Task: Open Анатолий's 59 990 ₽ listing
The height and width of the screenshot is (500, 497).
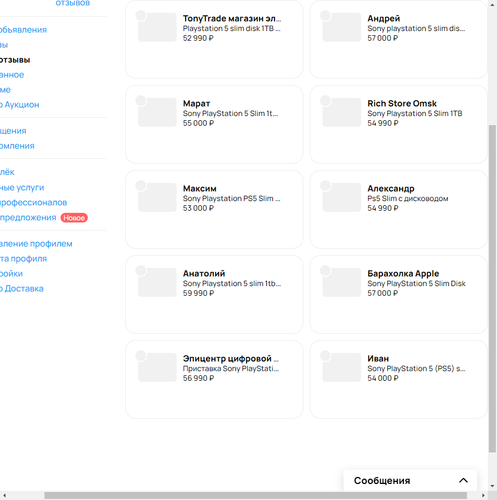Action: coord(214,294)
